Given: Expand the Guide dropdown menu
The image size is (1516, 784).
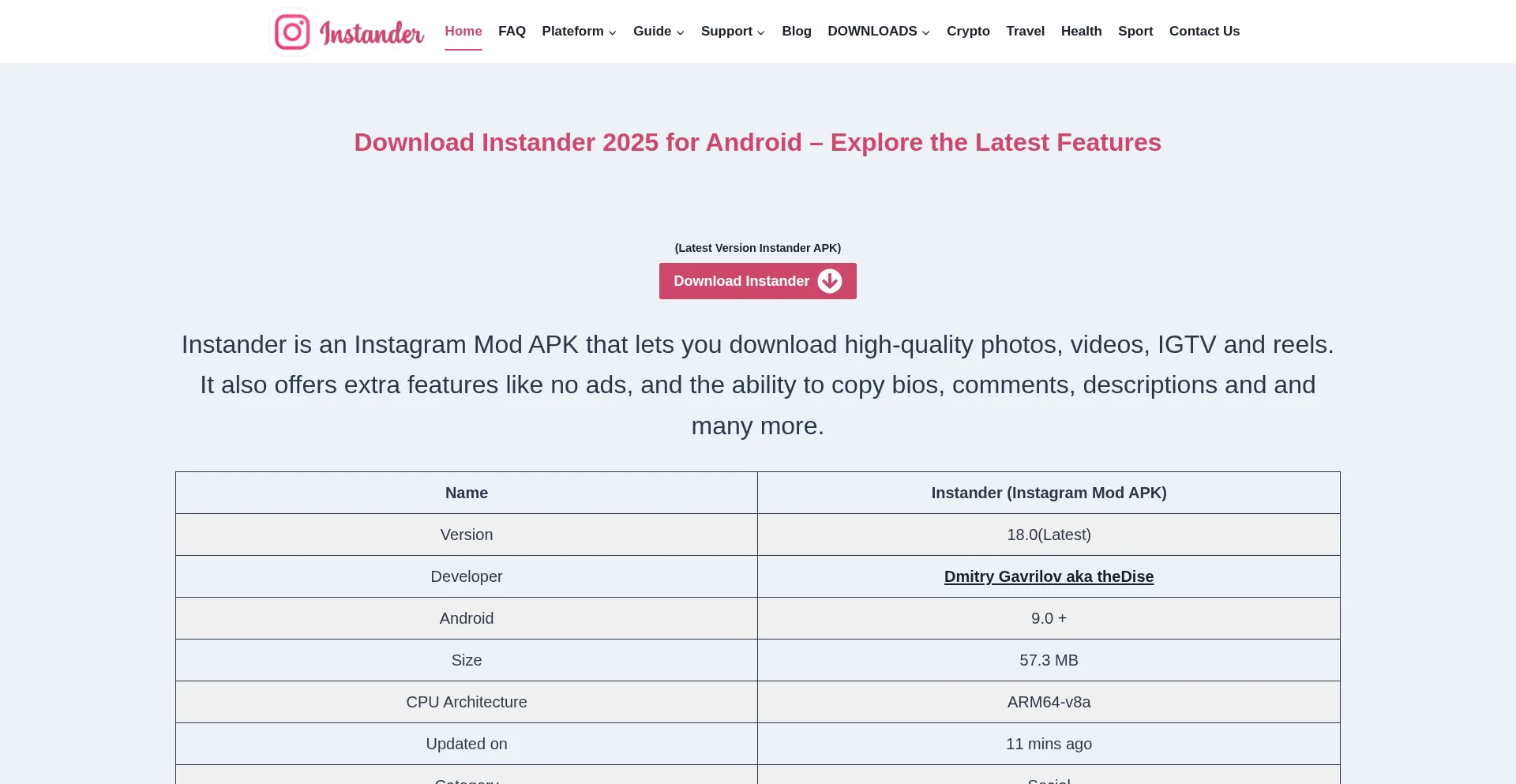Looking at the screenshot, I should point(659,31).
